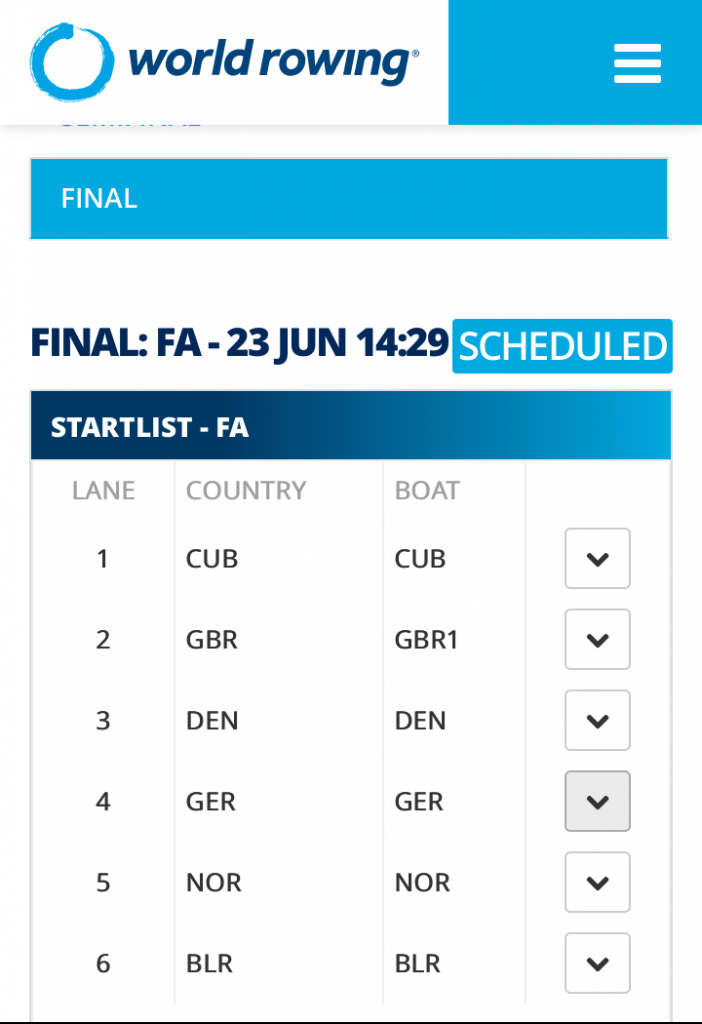Image resolution: width=702 pixels, height=1024 pixels.
Task: Expand the DEN lane 3 row chevron
Action: pos(597,720)
